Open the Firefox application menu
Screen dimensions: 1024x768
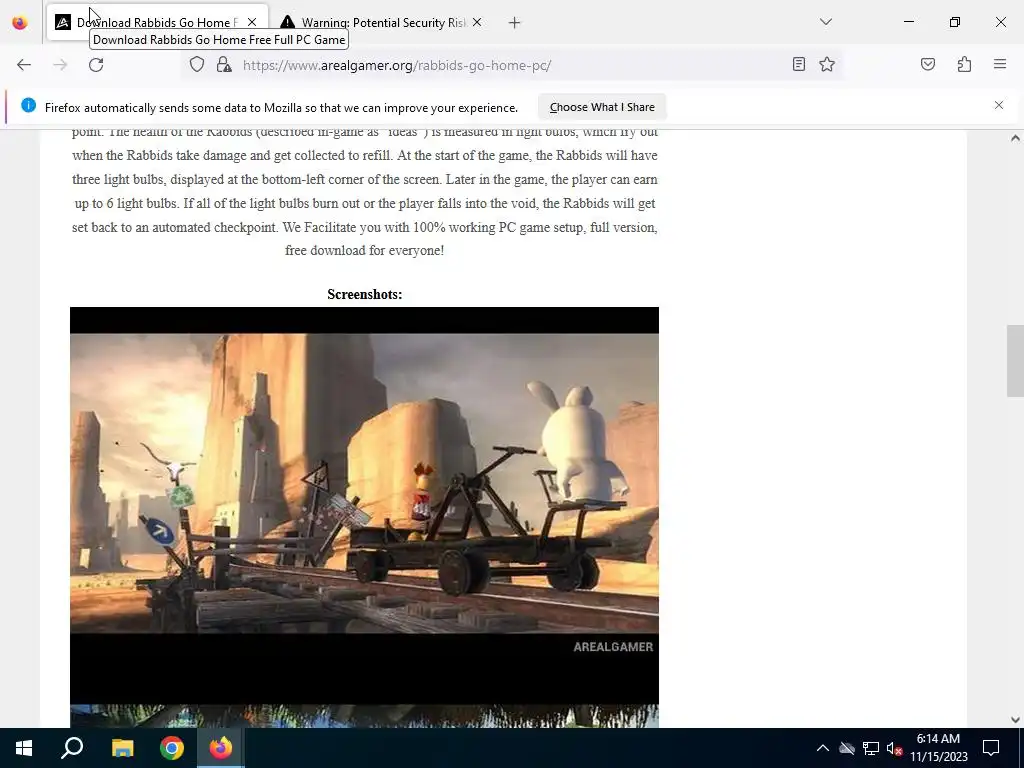[x=1000, y=64]
